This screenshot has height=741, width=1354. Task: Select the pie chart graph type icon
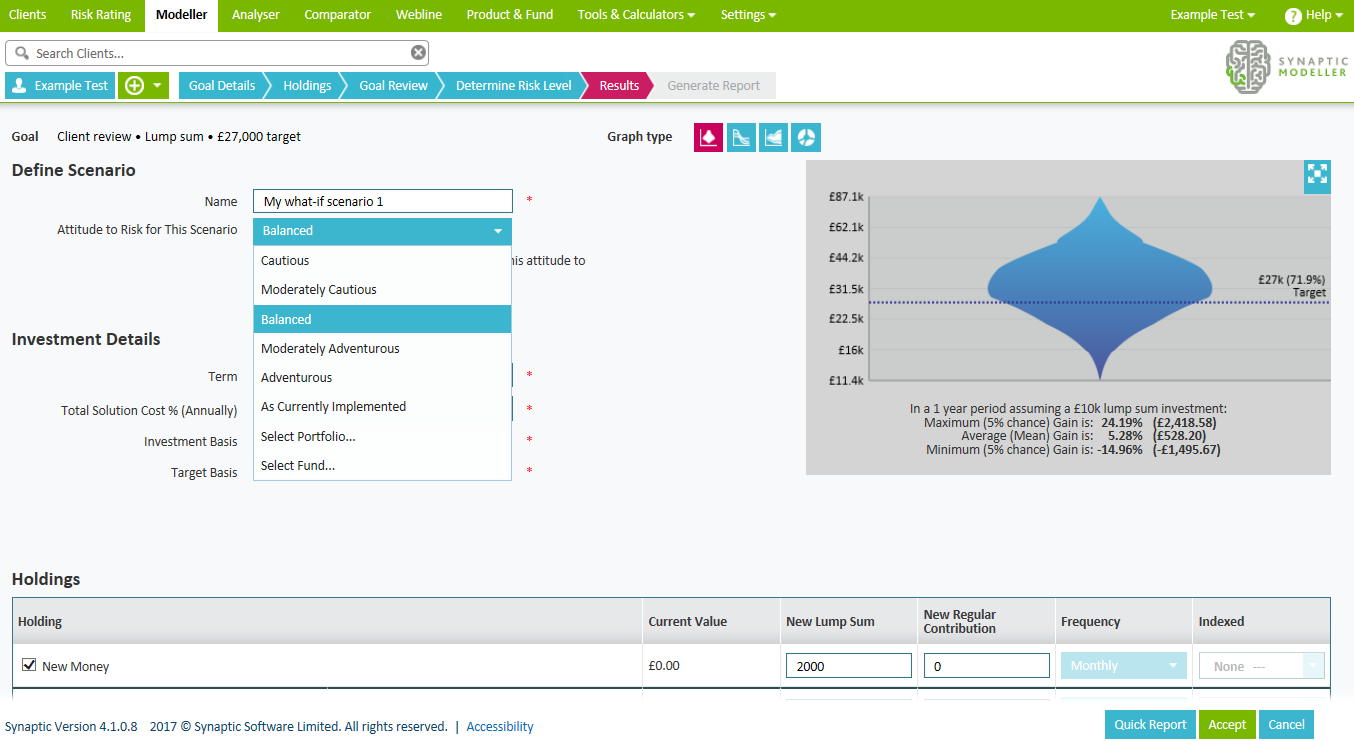[806, 138]
